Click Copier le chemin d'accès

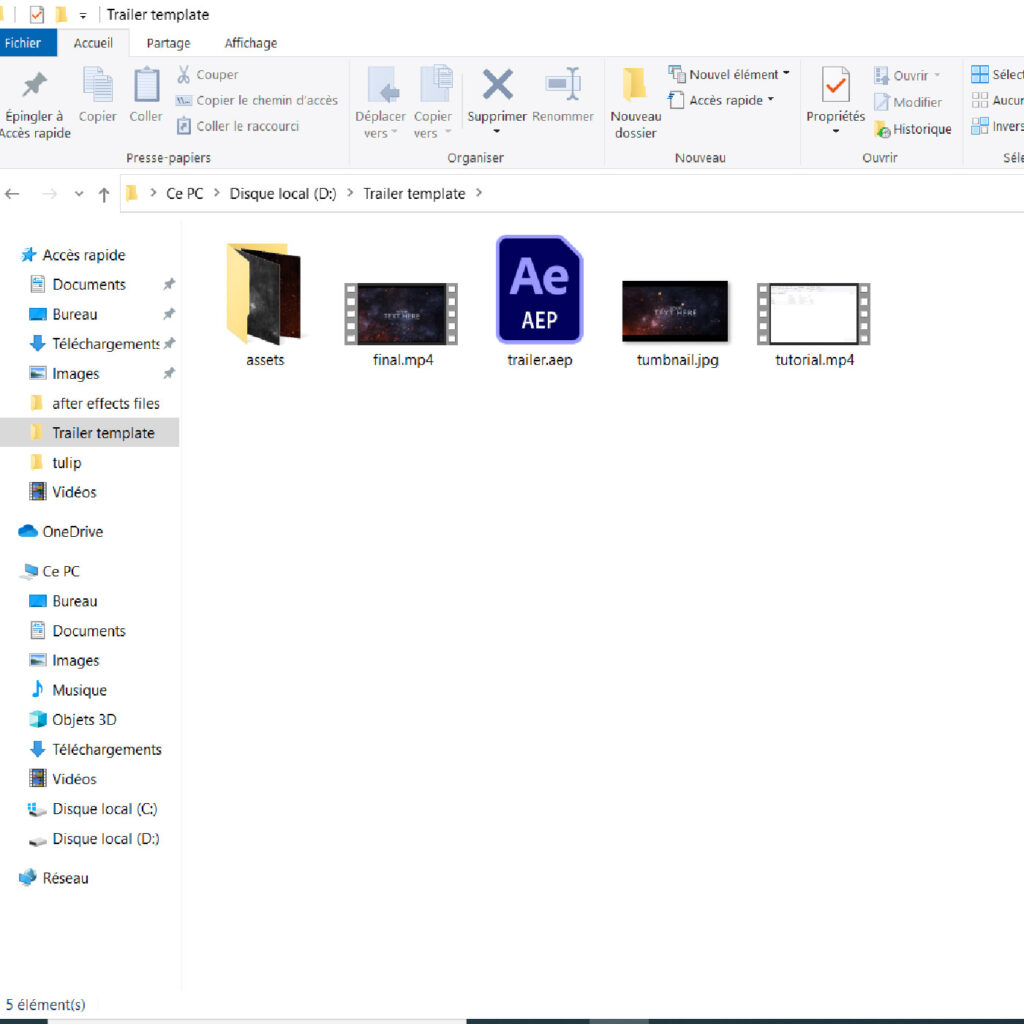click(x=266, y=100)
